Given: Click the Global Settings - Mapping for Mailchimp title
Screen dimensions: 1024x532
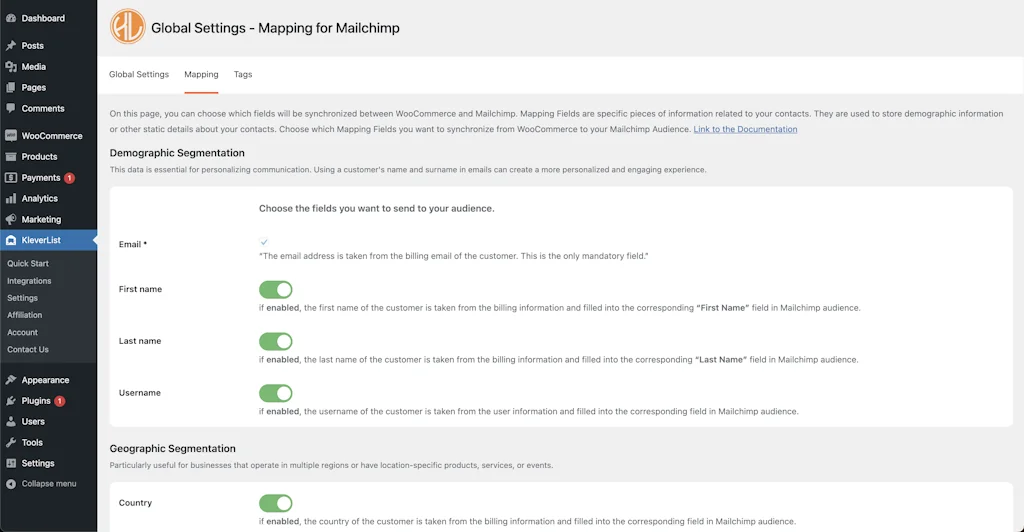Looking at the screenshot, I should coord(275,28).
